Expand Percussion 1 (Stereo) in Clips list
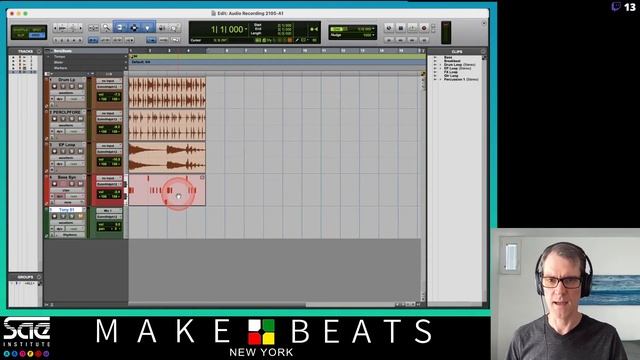This screenshot has height=360, width=640. click(x=440, y=79)
